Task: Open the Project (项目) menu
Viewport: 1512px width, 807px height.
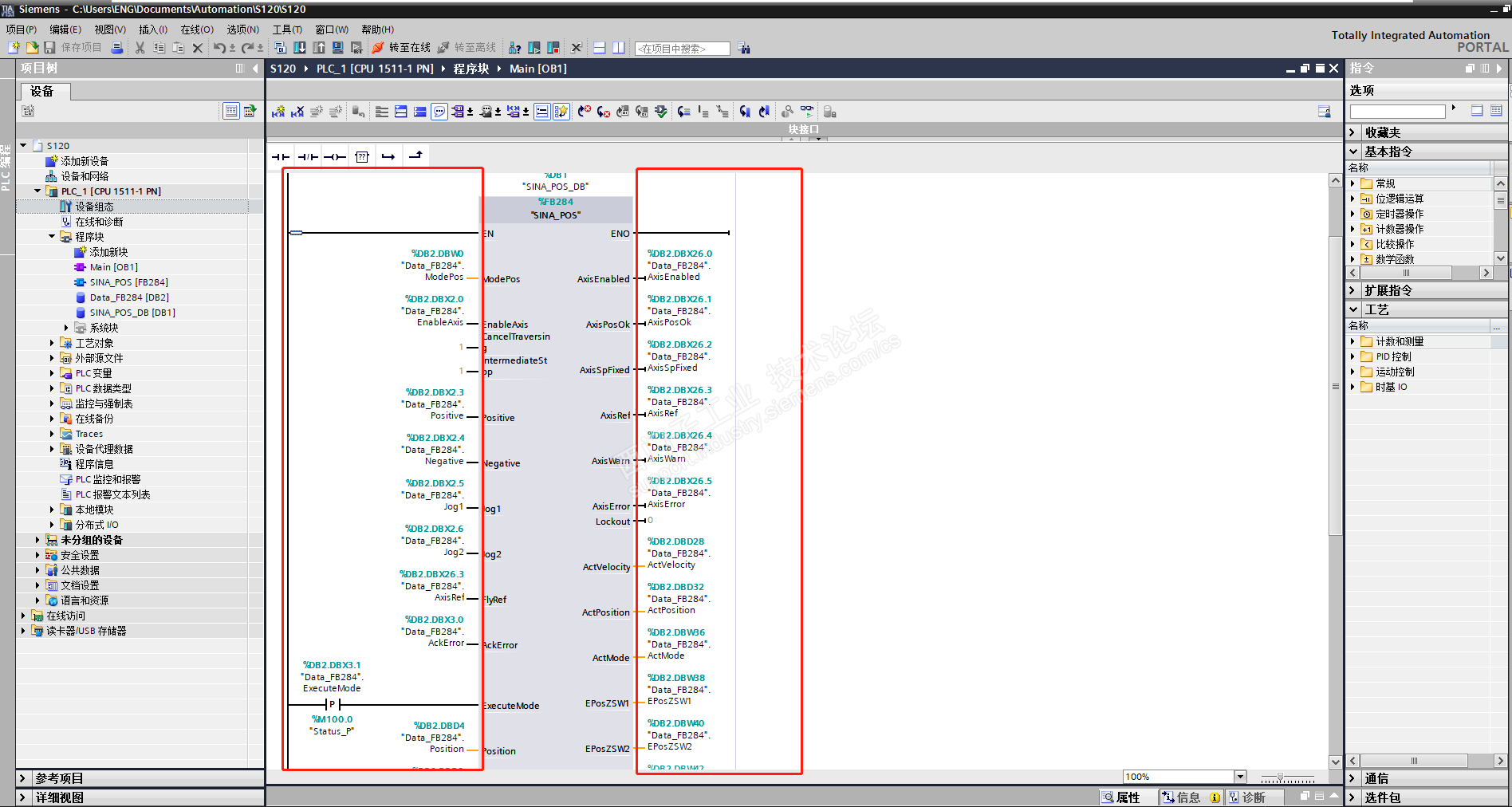Action: [x=22, y=30]
